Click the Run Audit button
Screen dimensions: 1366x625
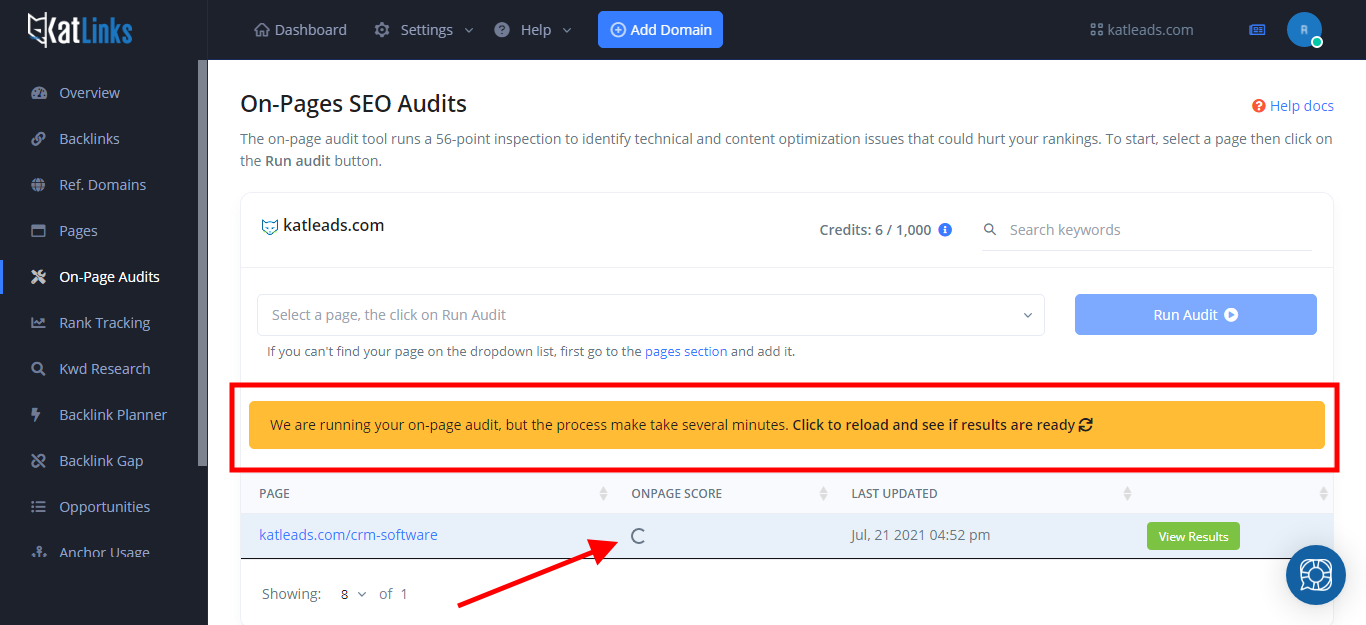1196,314
